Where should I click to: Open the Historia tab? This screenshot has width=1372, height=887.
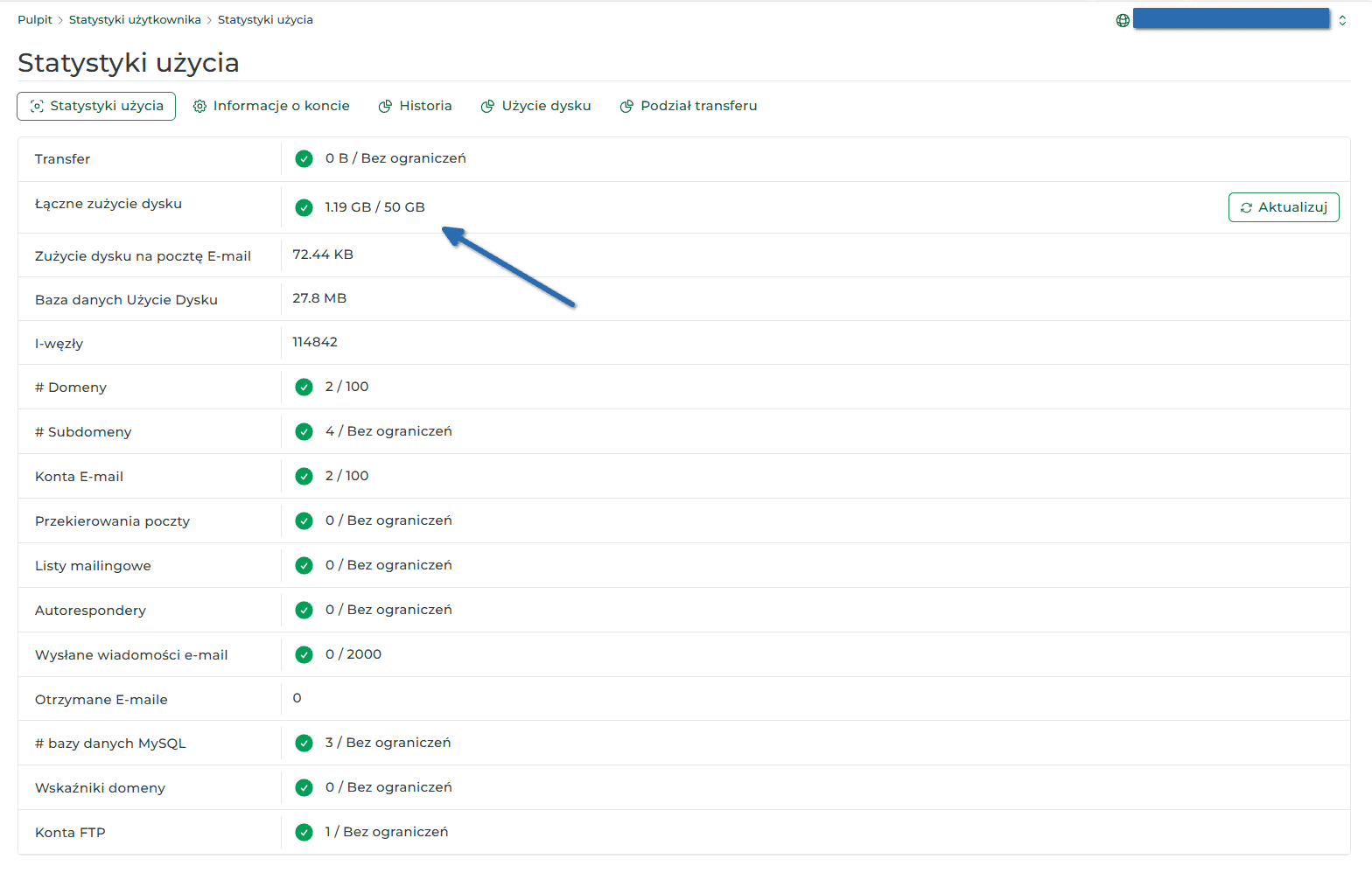[x=415, y=106]
